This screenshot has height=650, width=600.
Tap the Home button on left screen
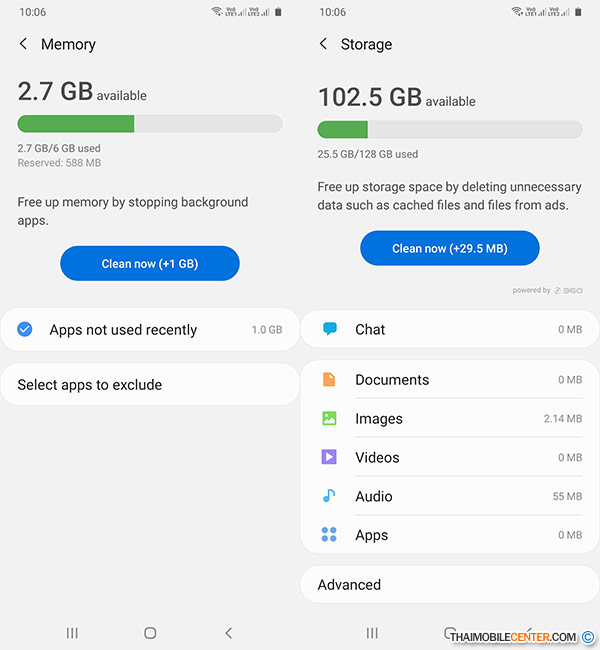tap(150, 633)
